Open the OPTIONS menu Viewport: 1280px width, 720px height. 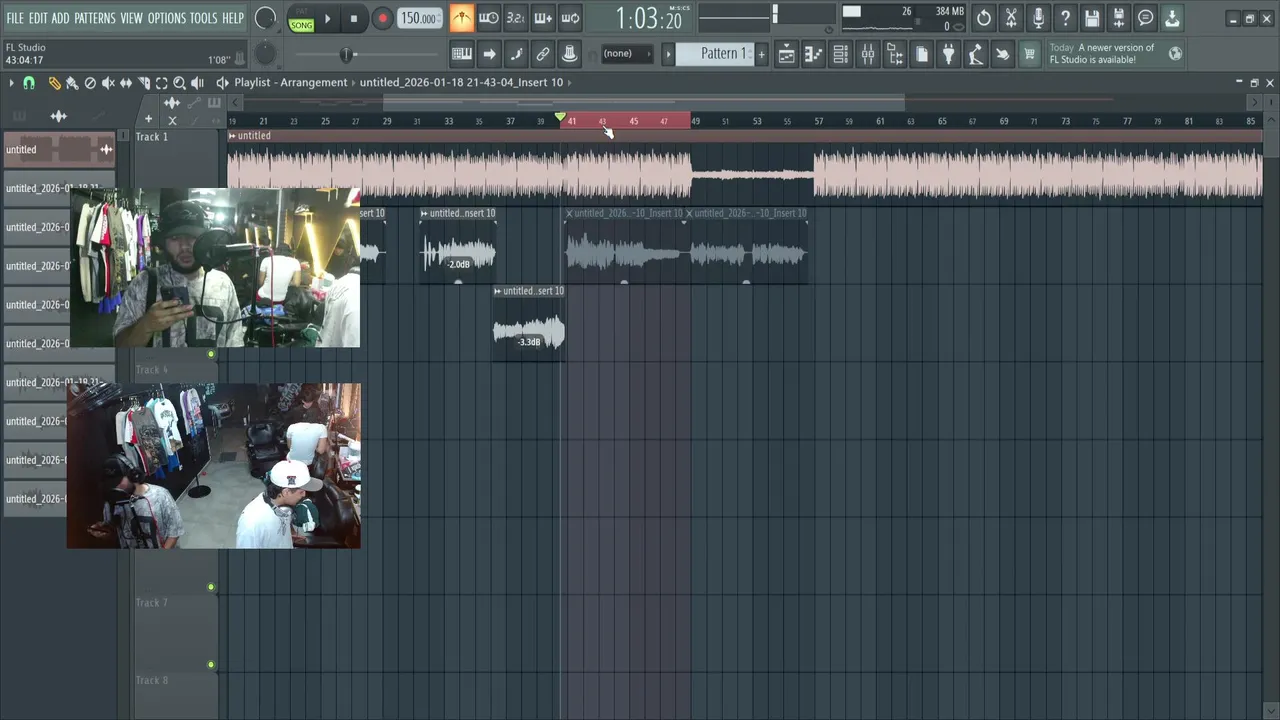point(167,18)
